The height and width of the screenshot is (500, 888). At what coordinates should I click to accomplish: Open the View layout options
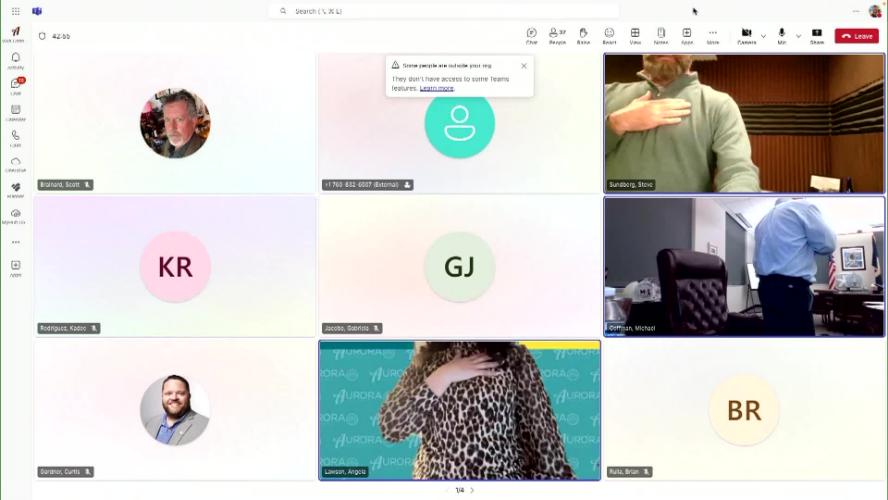635,35
